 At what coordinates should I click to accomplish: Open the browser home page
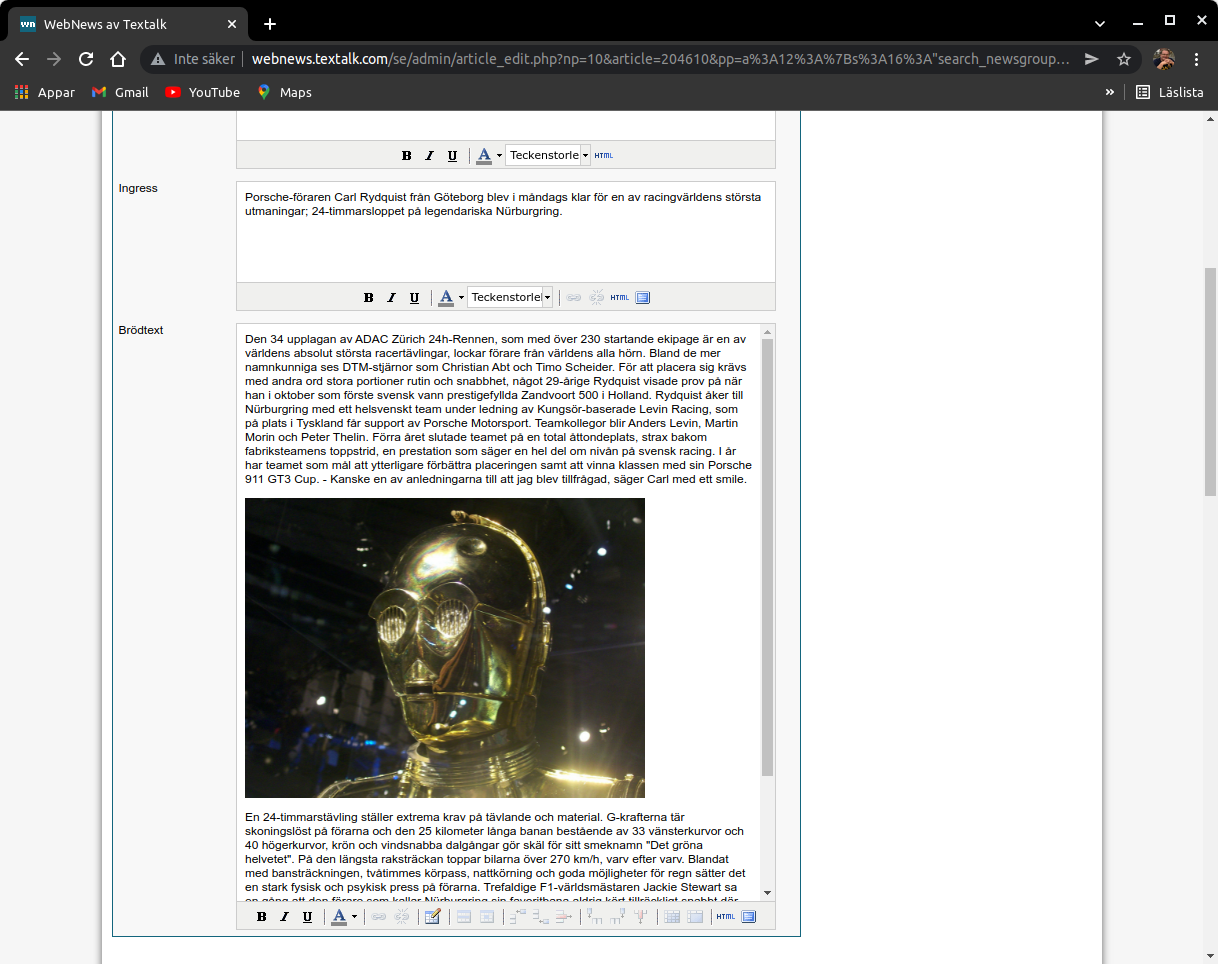click(118, 59)
